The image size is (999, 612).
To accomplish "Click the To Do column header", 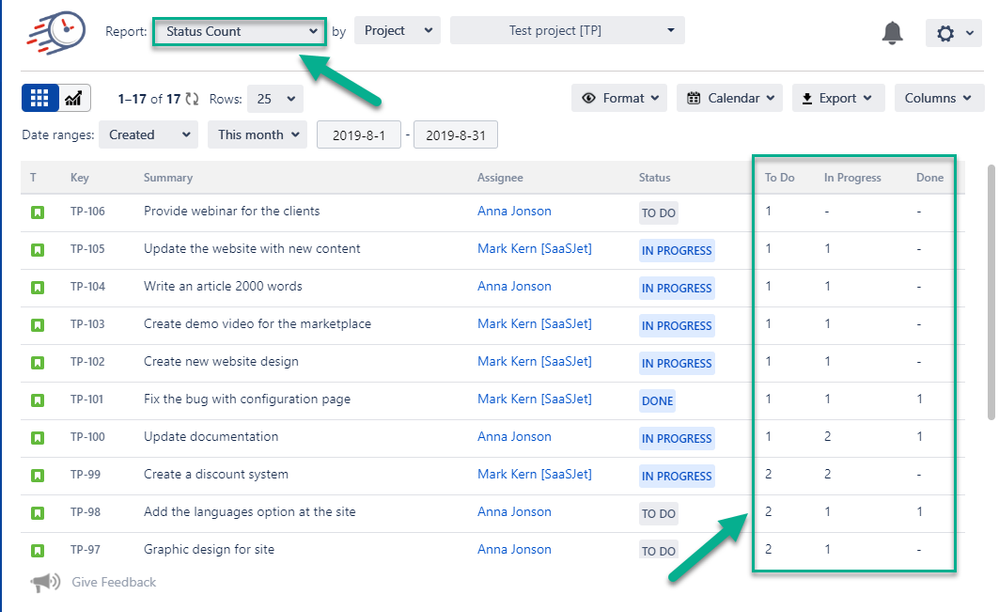I will pyautogui.click(x=780, y=178).
